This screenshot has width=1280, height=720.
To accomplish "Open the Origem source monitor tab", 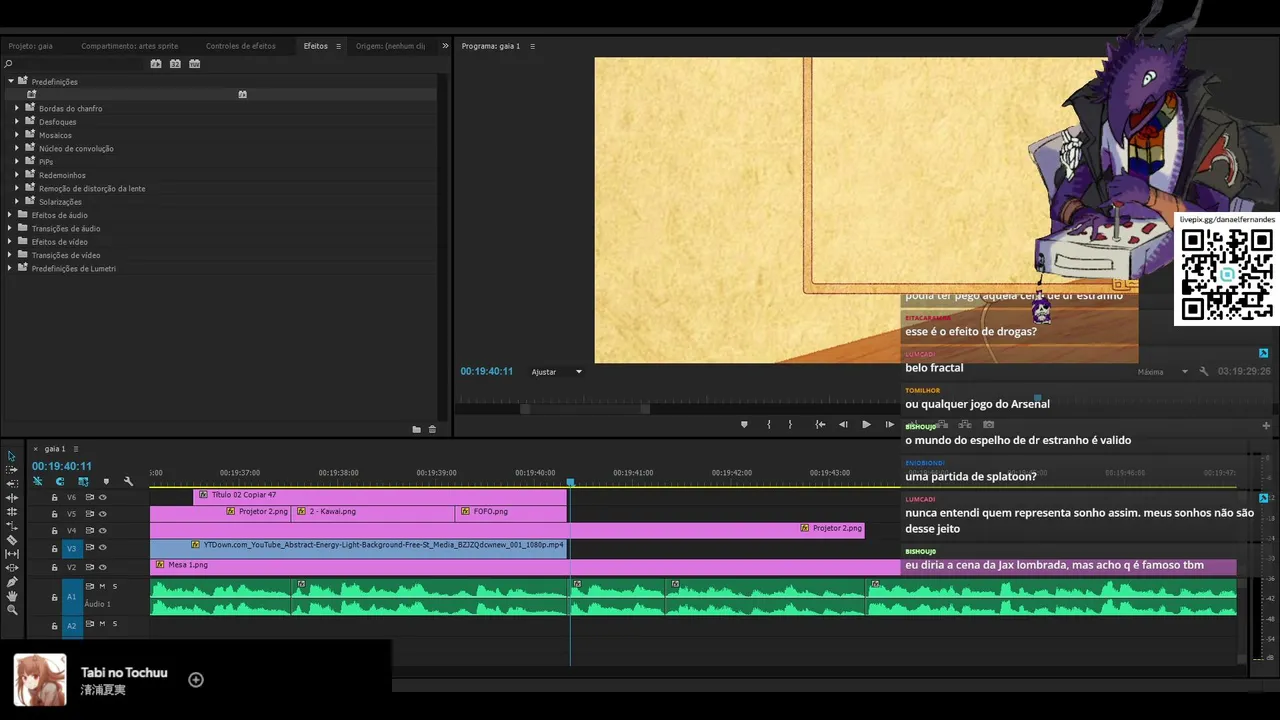I will coord(390,46).
